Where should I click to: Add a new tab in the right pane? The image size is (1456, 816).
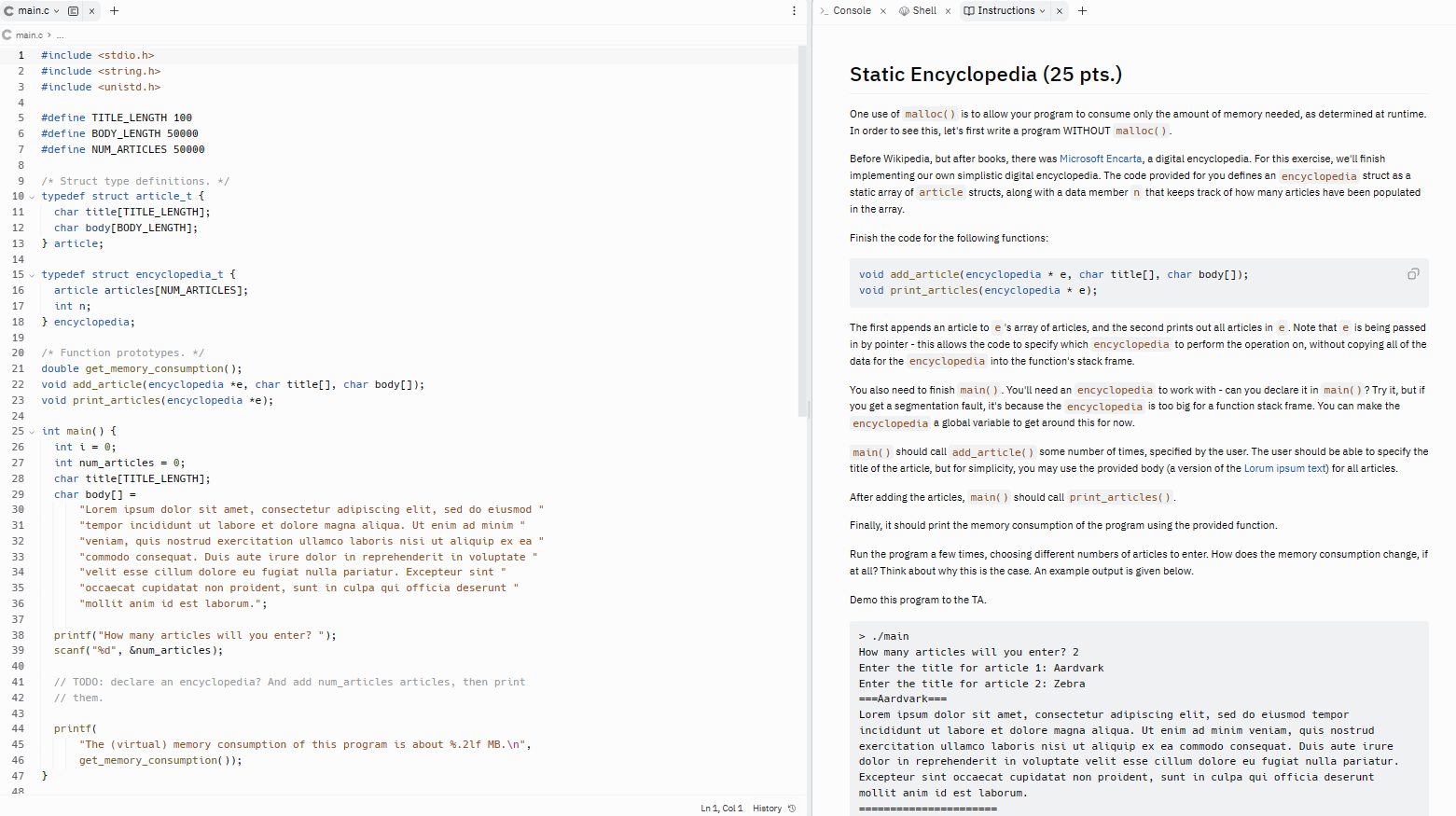[x=1082, y=11]
